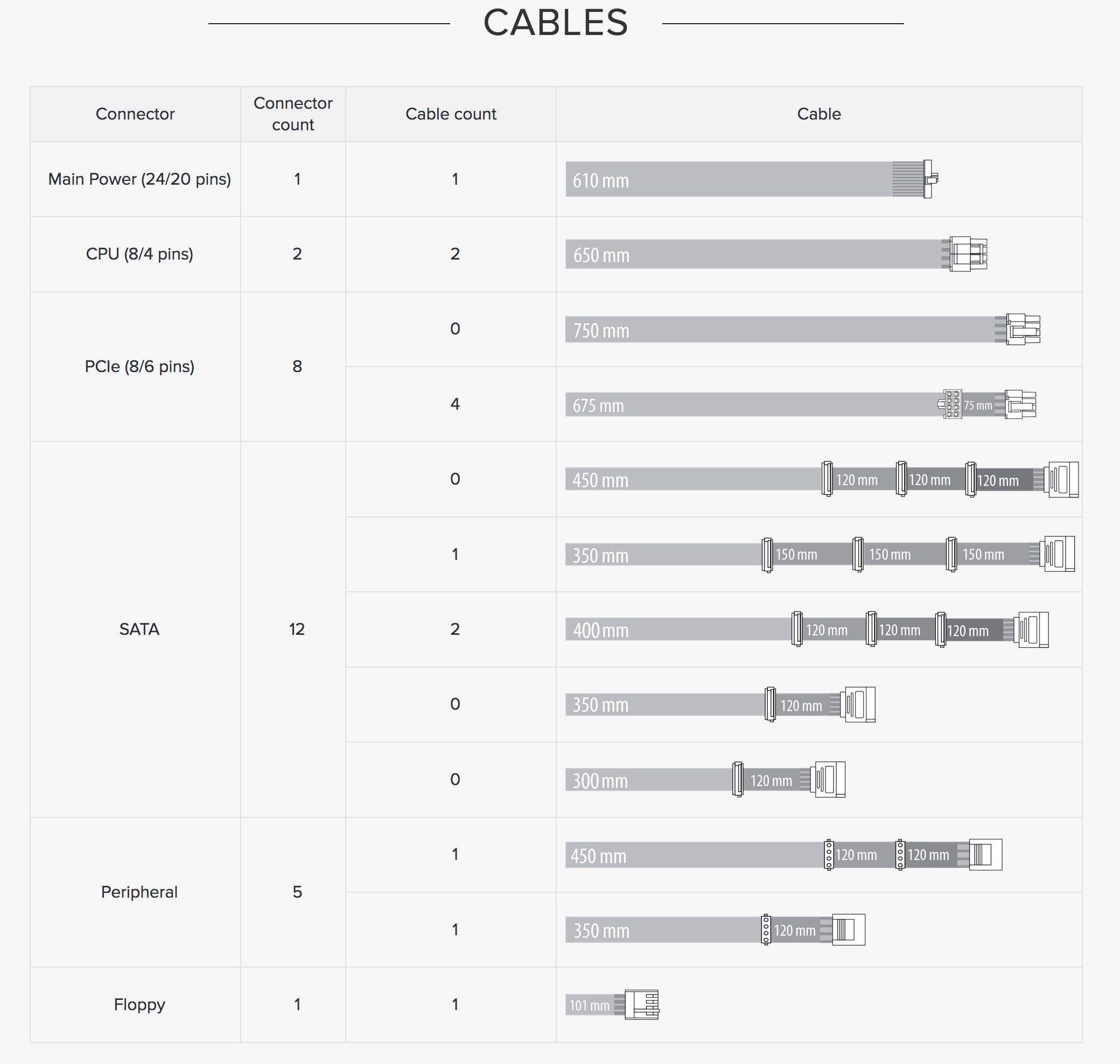Click the "Cable count" column header

point(451,114)
